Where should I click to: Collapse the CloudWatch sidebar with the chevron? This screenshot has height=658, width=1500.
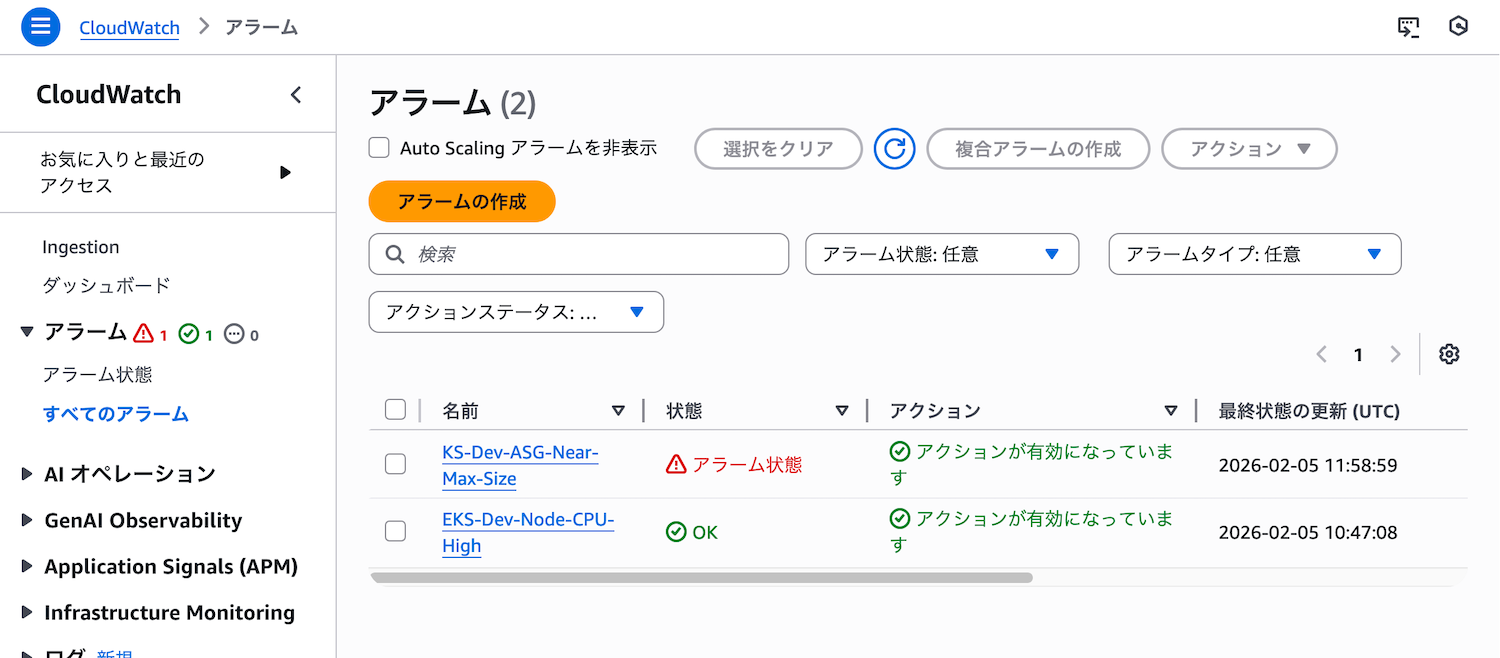(x=295, y=95)
